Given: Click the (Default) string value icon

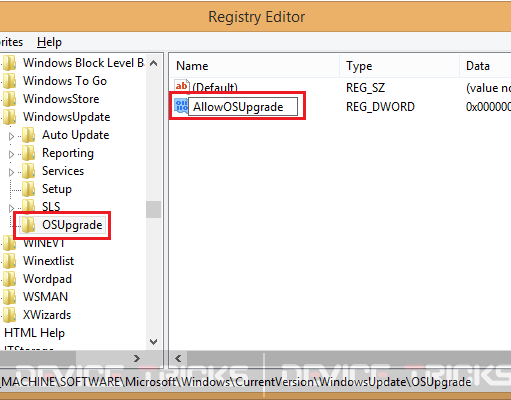Looking at the screenshot, I should pos(182,86).
